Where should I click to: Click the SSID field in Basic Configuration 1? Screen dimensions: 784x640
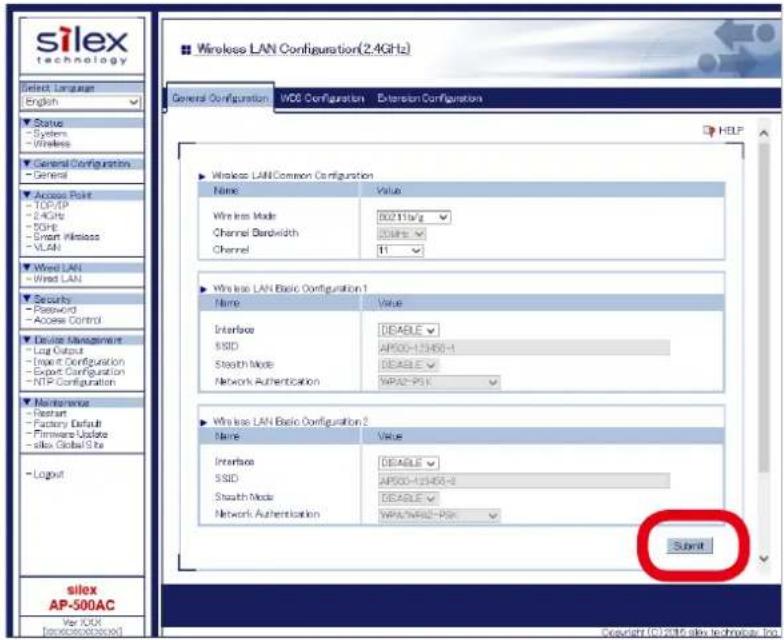coord(524,348)
